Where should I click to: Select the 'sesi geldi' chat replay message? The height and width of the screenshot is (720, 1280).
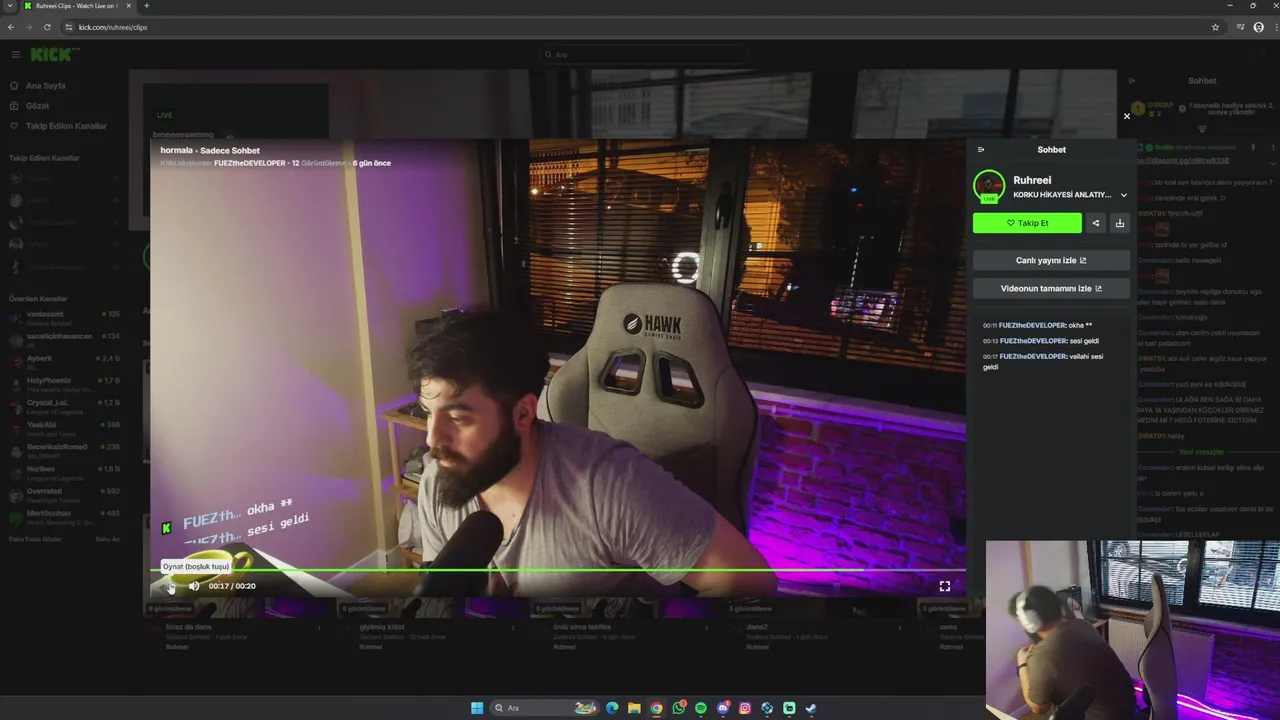(1040, 341)
